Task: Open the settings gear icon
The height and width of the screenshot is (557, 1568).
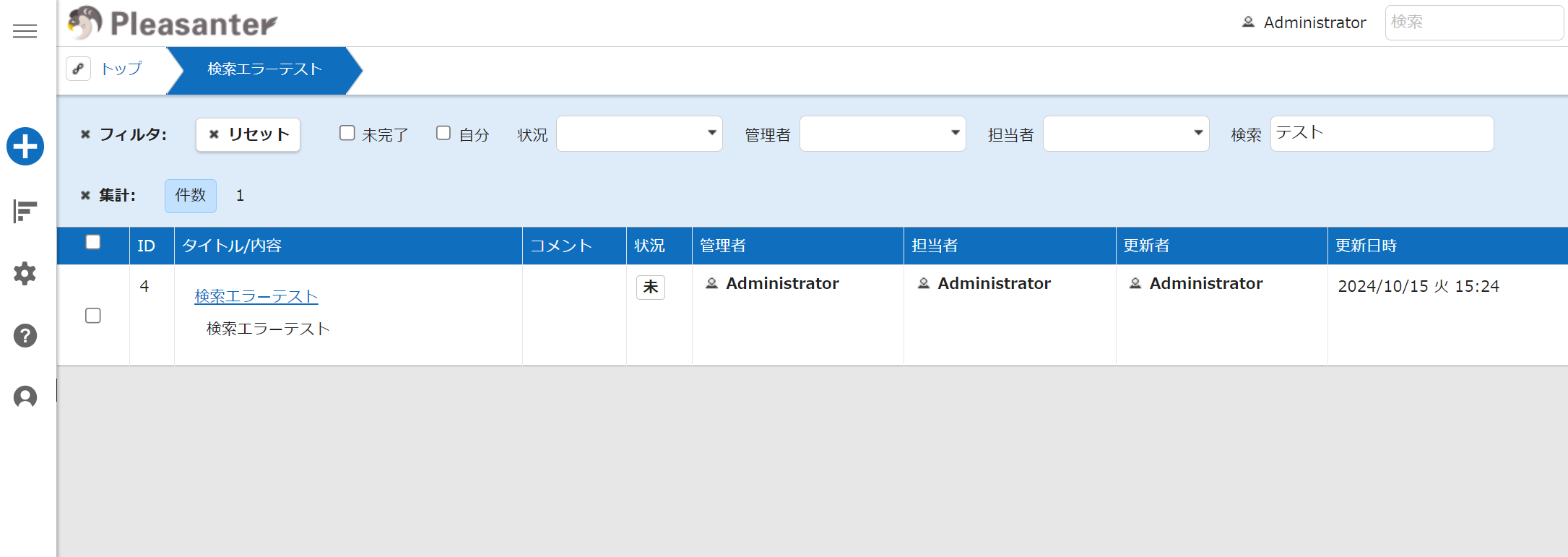Action: point(25,273)
